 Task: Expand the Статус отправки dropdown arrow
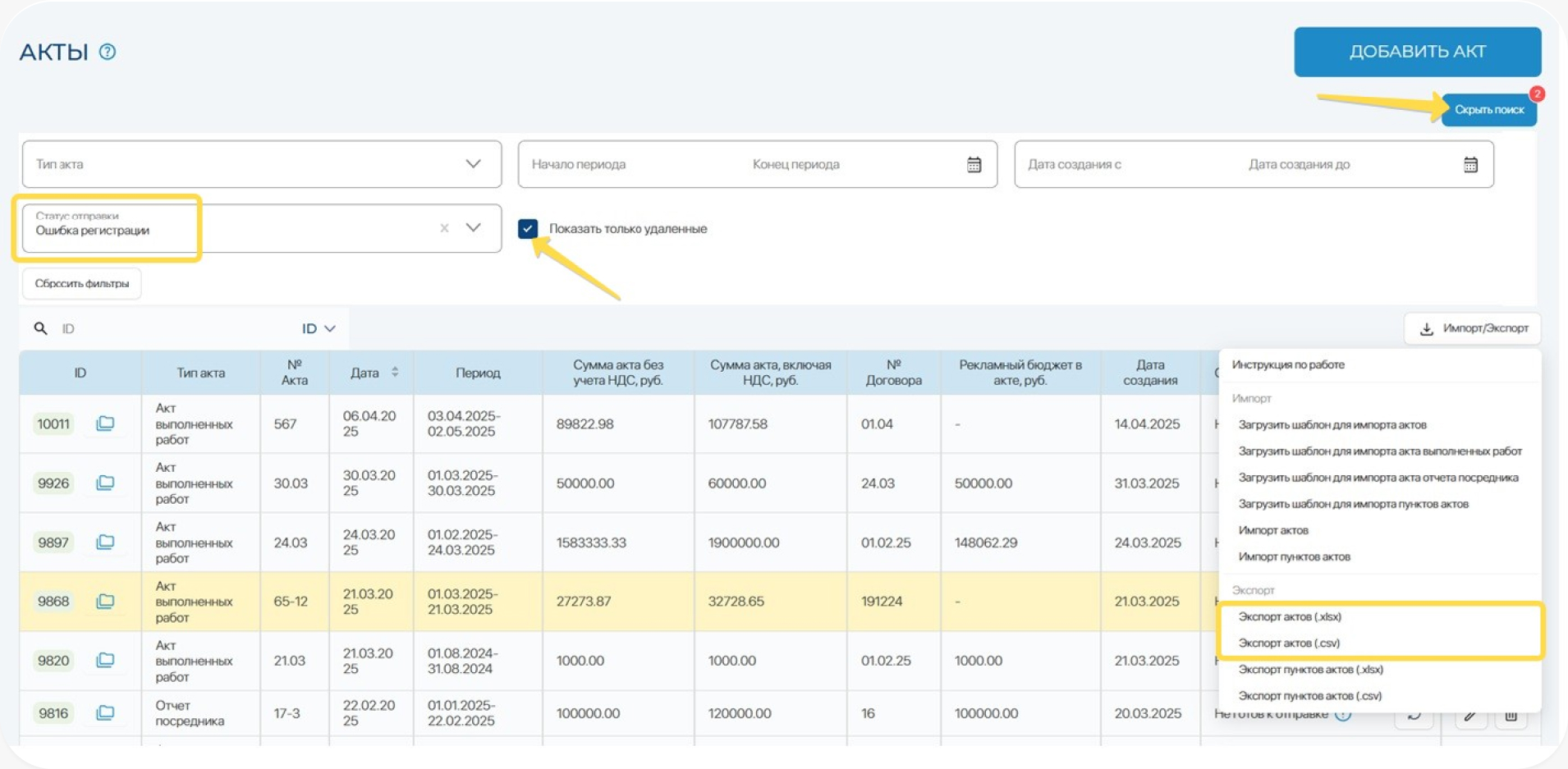[474, 228]
